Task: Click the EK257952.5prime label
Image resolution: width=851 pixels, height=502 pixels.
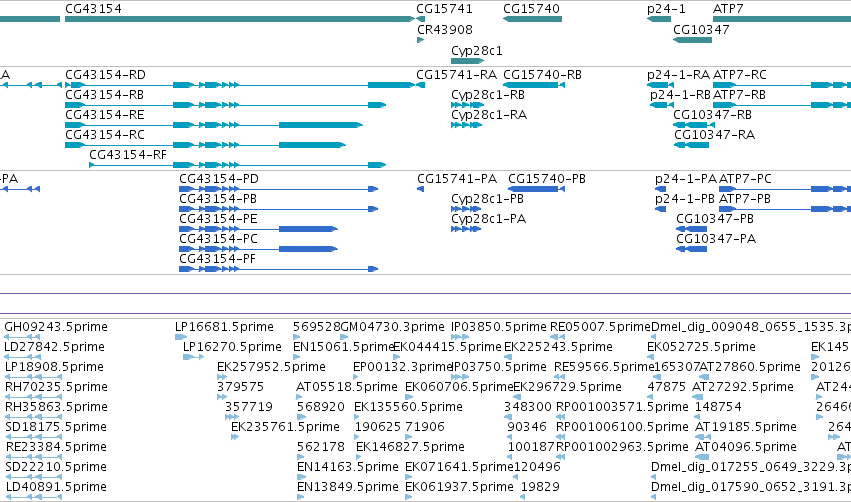Action: coord(271,367)
